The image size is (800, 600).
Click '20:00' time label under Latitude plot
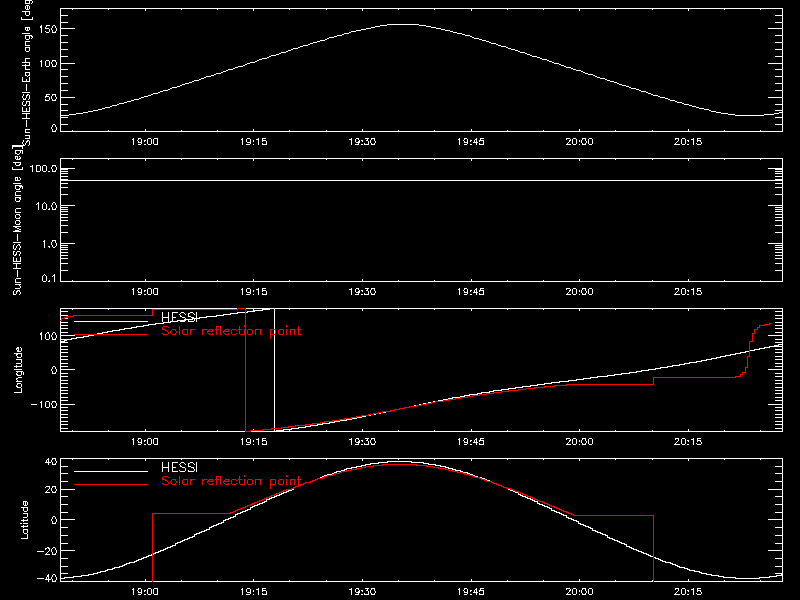click(x=580, y=592)
